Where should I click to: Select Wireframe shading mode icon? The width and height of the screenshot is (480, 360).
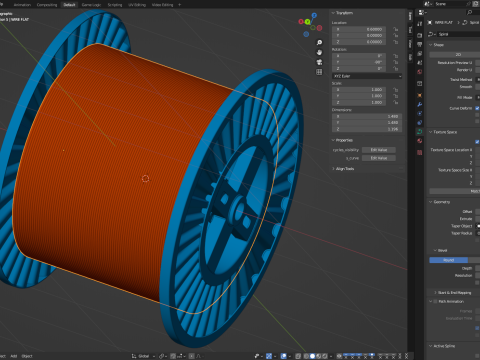click(306, 356)
